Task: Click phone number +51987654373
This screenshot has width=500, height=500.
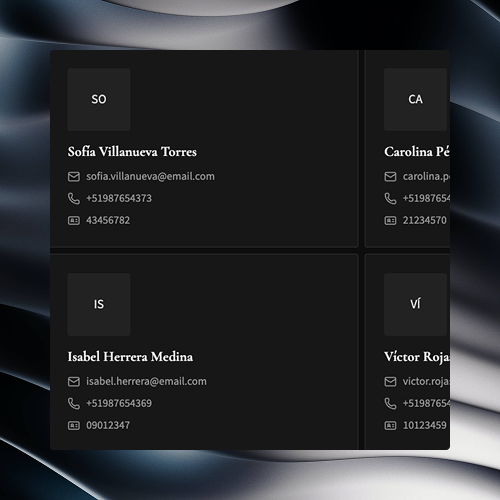Action: [x=119, y=198]
